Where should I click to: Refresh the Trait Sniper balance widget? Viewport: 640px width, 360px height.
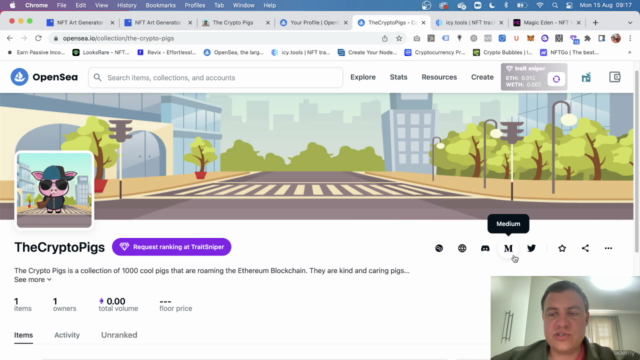tap(556, 79)
